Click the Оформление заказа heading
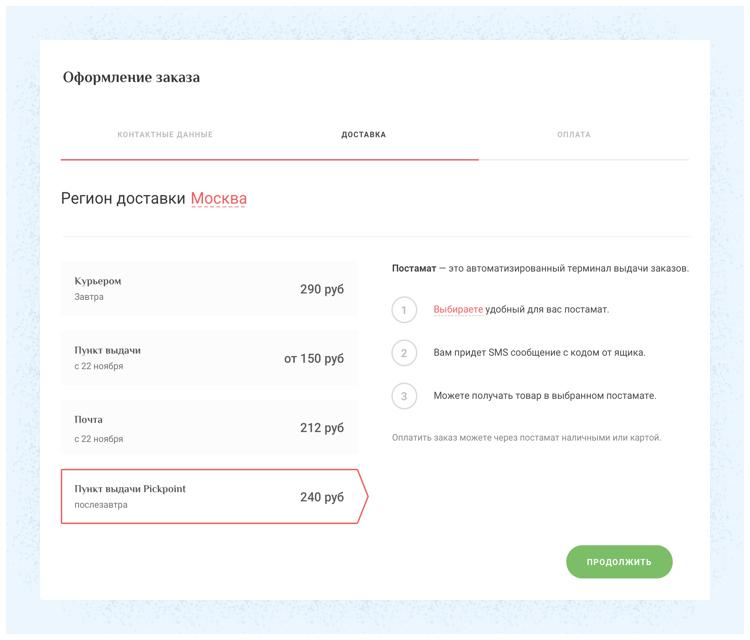This screenshot has width=750, height=640. pos(131,77)
